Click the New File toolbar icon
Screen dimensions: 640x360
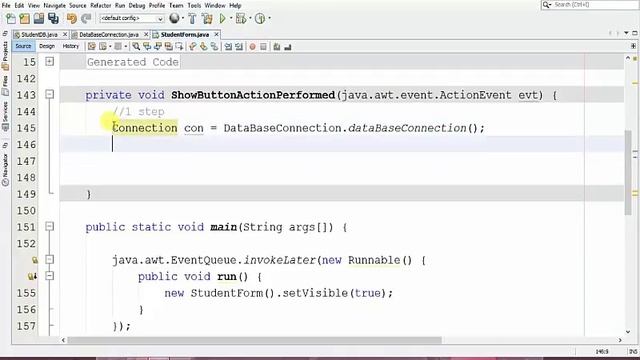pos(10,18)
